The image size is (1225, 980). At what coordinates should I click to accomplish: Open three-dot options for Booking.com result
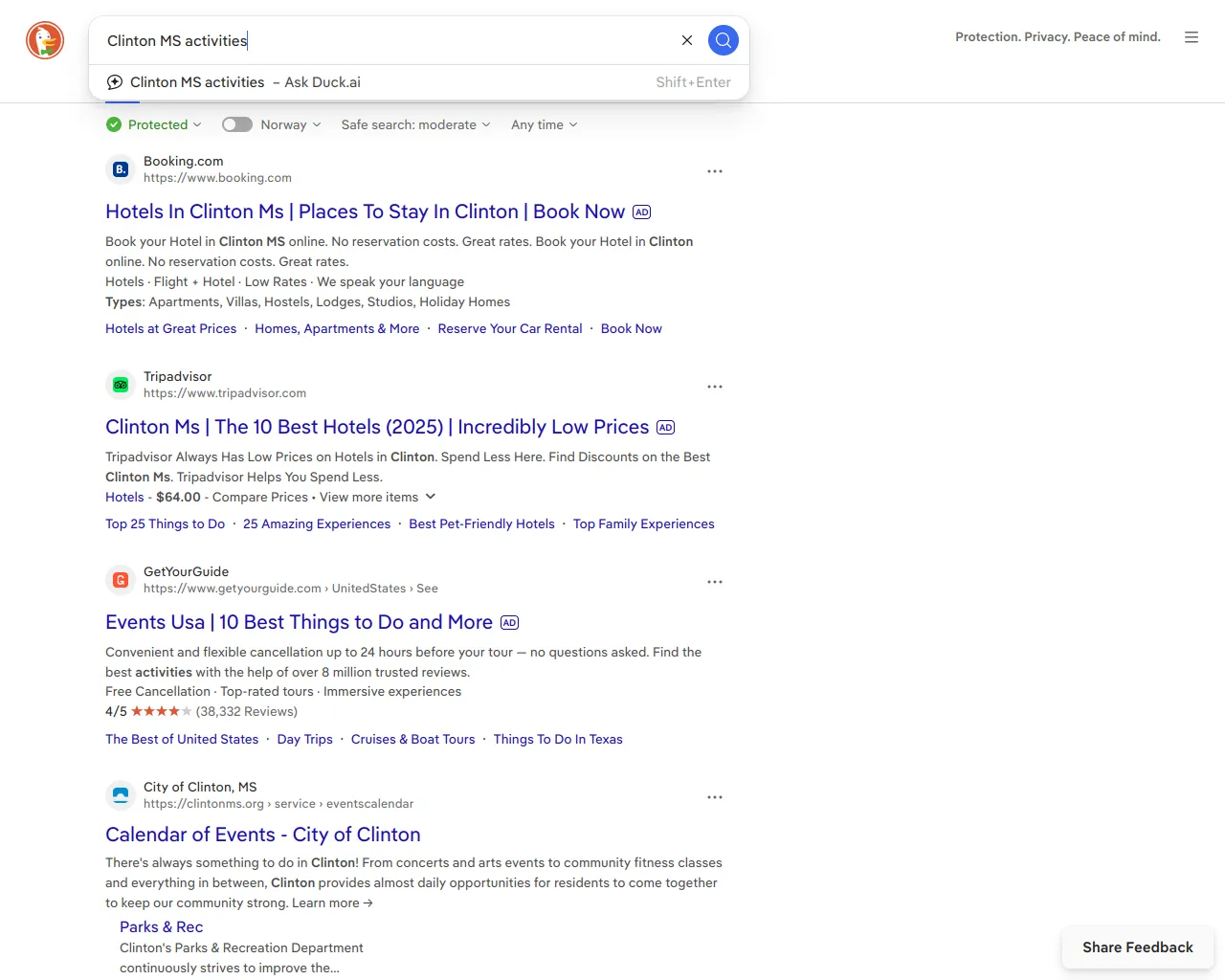pos(714,171)
